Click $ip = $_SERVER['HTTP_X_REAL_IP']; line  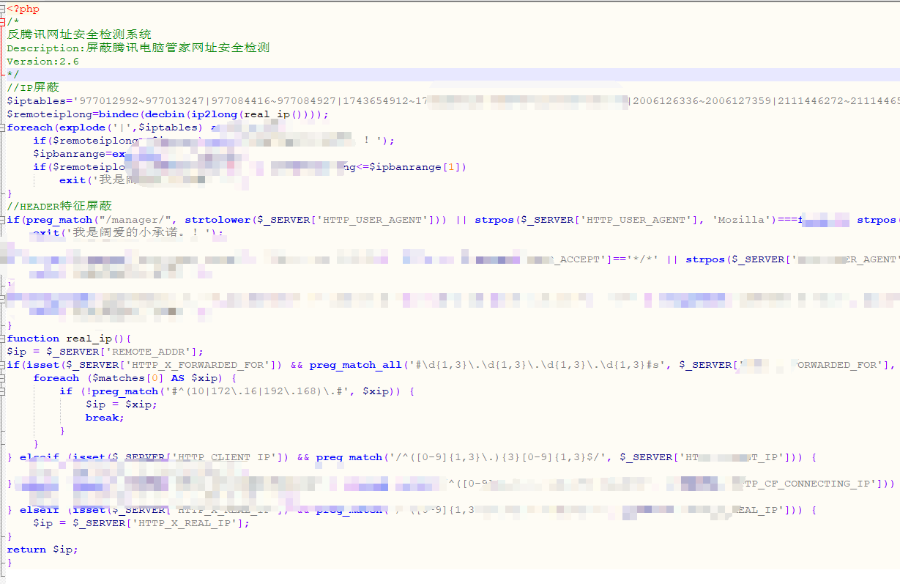141,524
